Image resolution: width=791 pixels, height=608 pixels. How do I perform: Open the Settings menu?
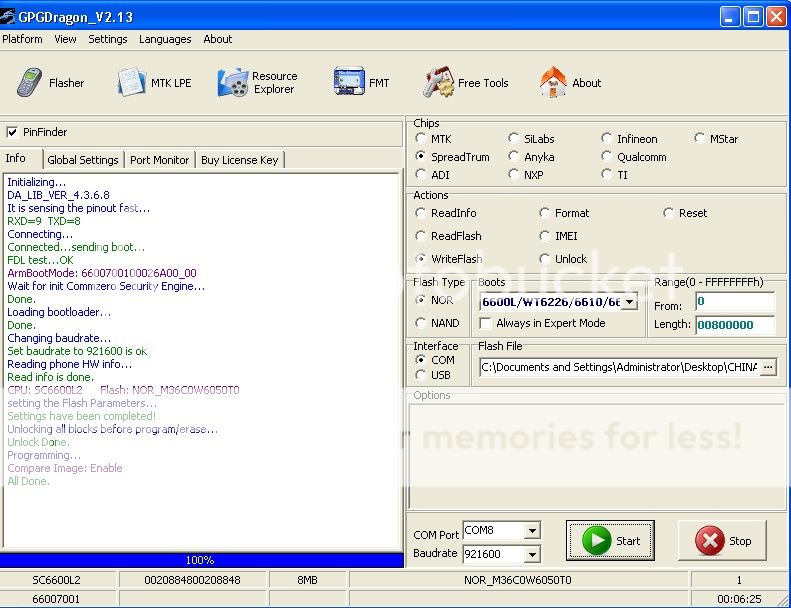(x=107, y=39)
